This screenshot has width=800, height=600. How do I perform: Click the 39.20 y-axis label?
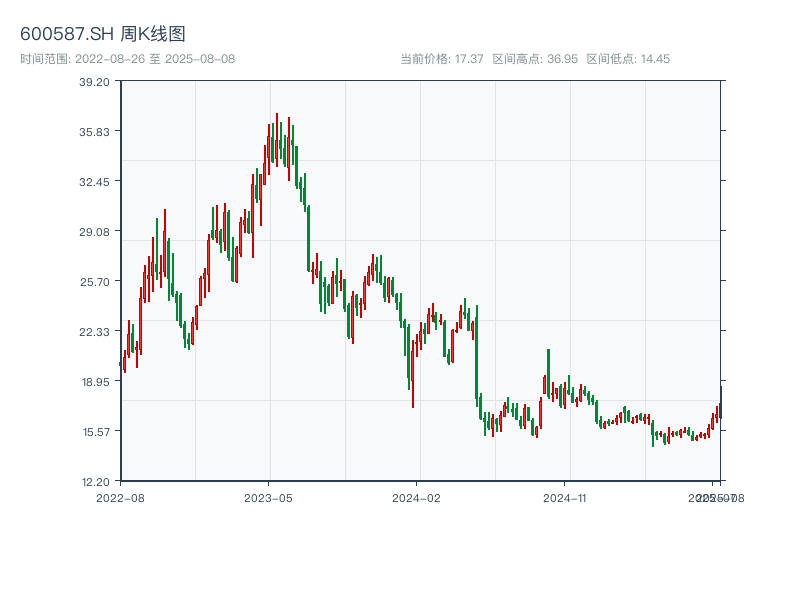(x=94, y=82)
